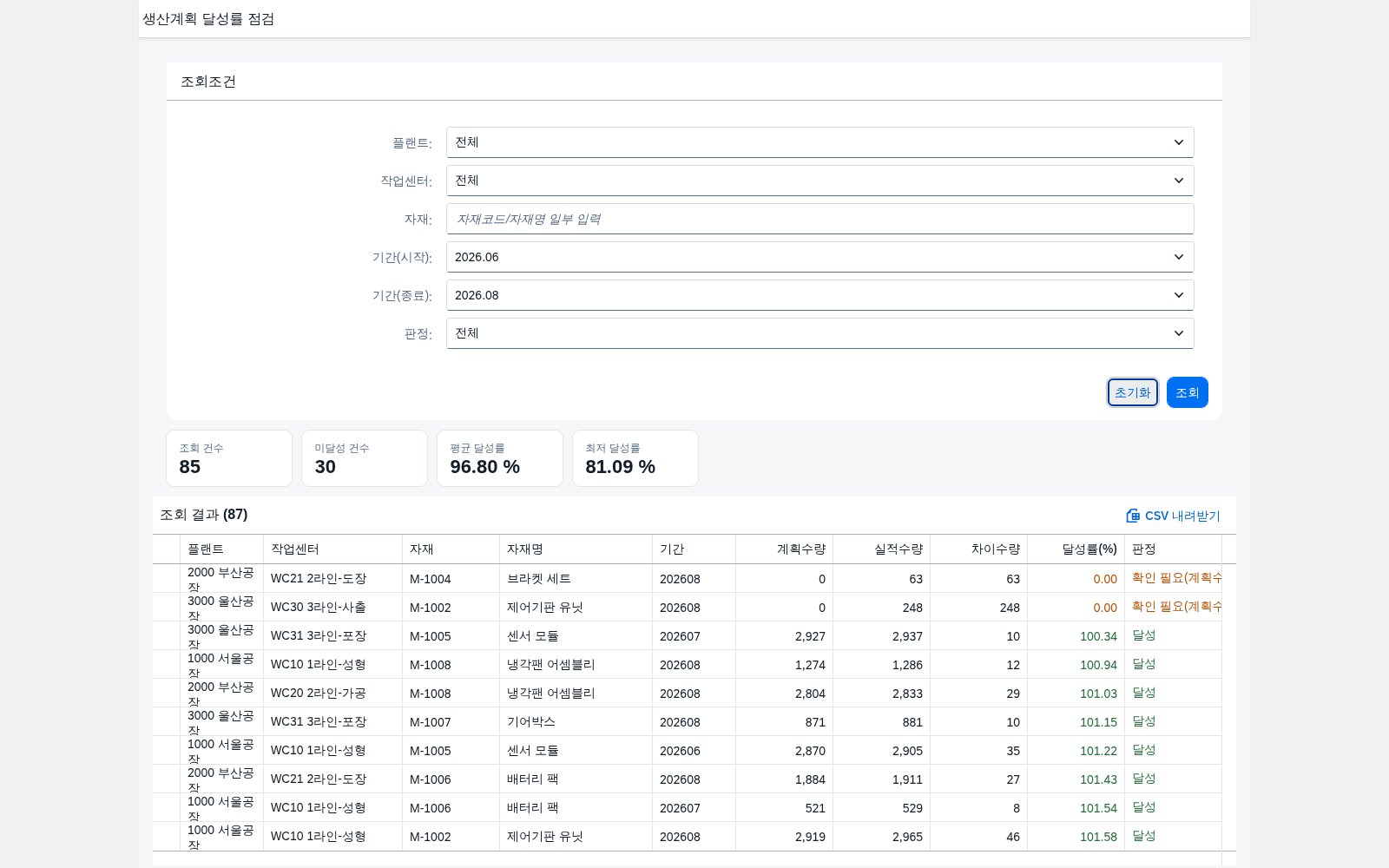This screenshot has width=1389, height=868.
Task: Click the 기간 column header
Action: [694, 549]
